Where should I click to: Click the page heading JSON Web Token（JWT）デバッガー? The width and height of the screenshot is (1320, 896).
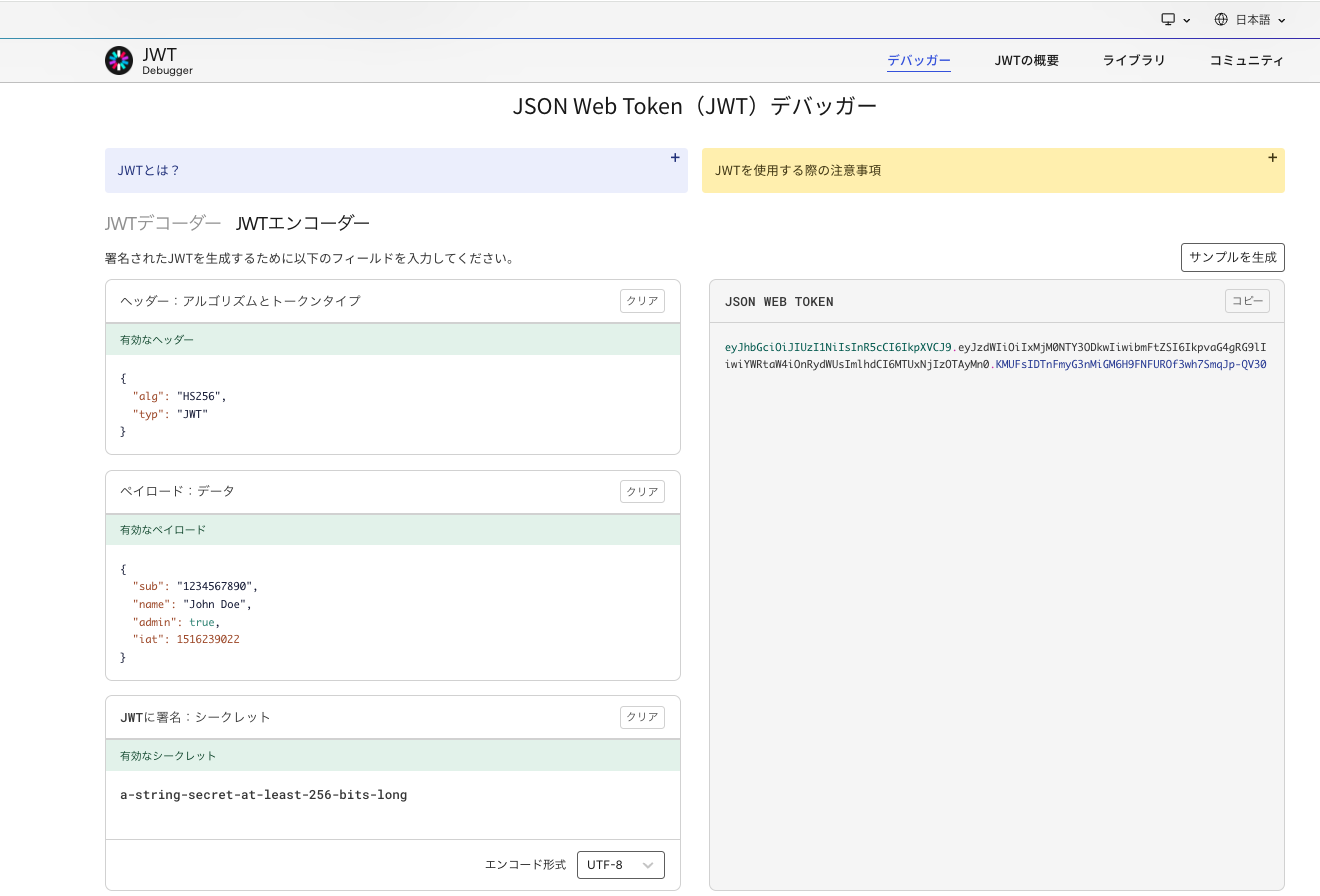pyautogui.click(x=695, y=106)
